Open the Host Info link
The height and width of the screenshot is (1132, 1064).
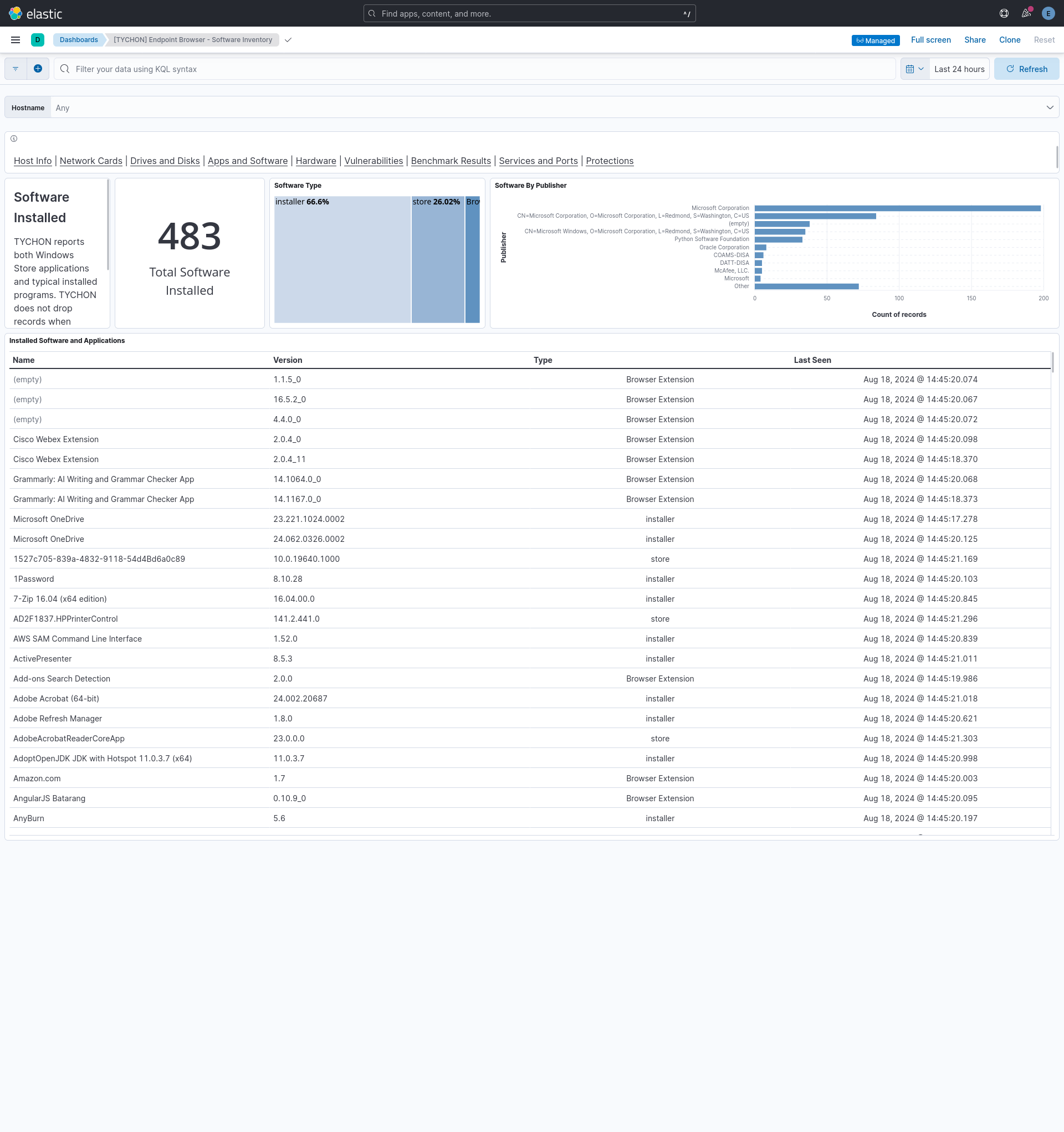click(33, 161)
